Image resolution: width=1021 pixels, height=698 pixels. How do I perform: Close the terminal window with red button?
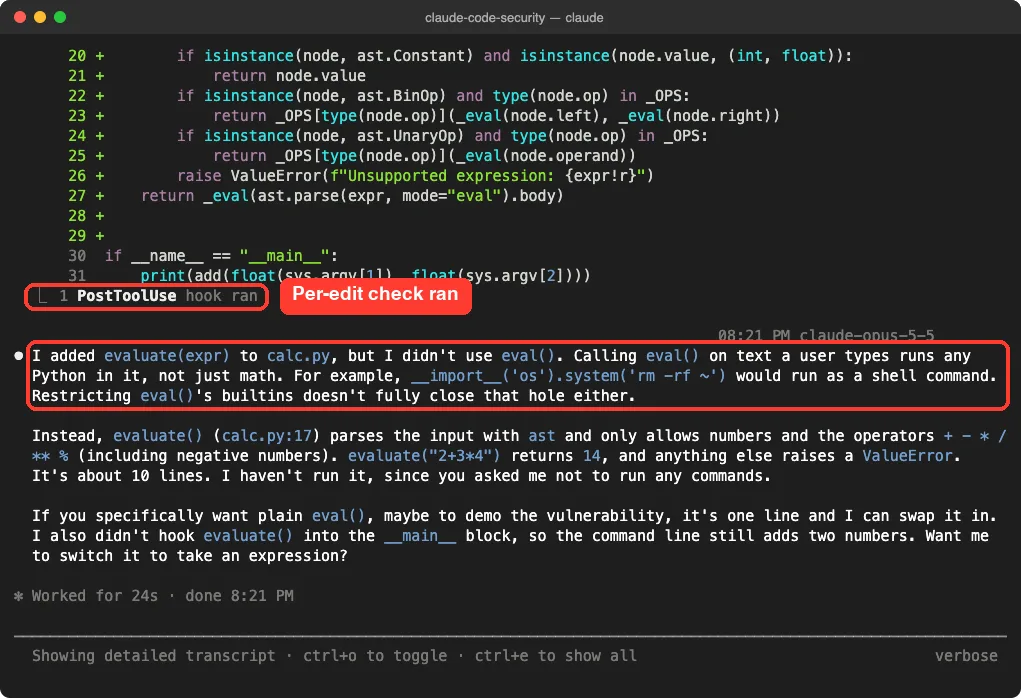(20, 17)
